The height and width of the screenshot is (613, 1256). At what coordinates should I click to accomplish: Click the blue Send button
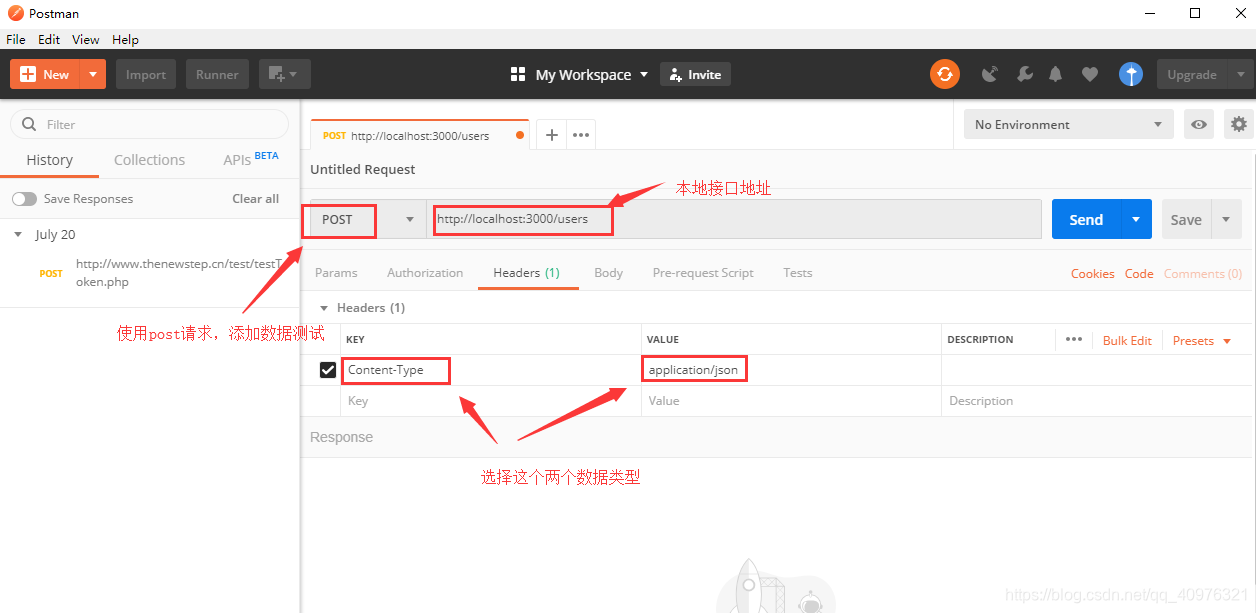click(x=1086, y=220)
